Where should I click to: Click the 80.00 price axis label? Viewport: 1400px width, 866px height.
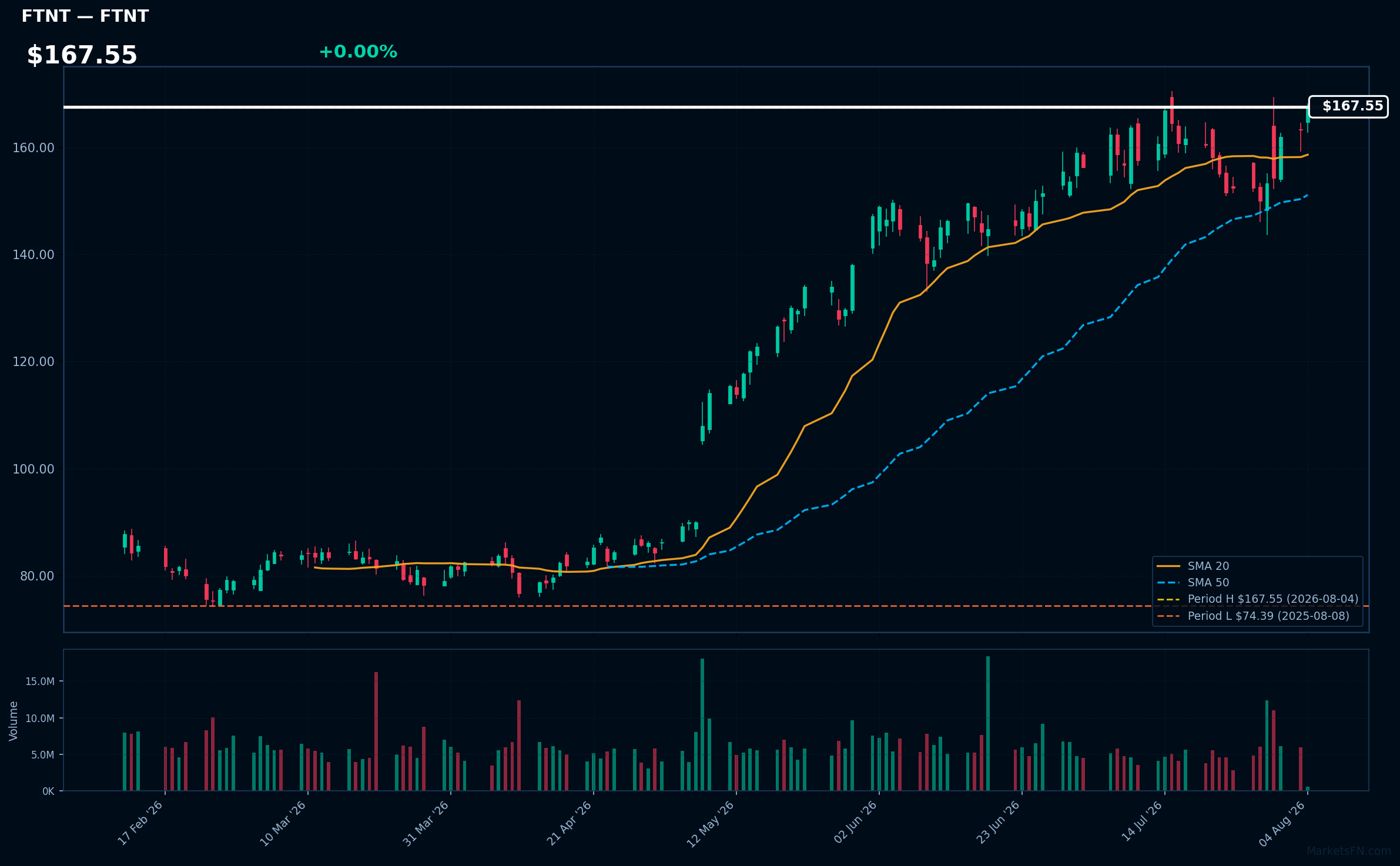point(37,576)
